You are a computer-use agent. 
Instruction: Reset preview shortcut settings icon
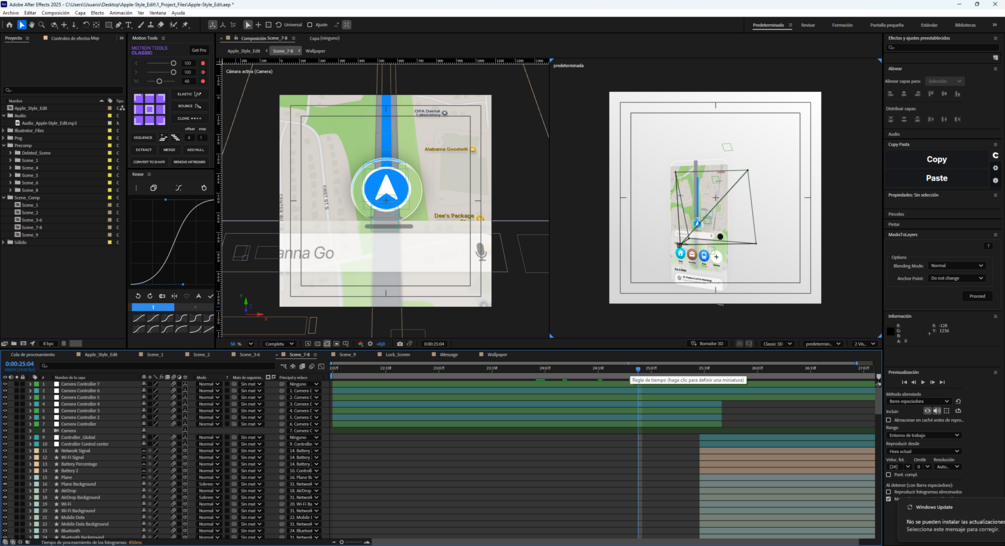(x=958, y=401)
